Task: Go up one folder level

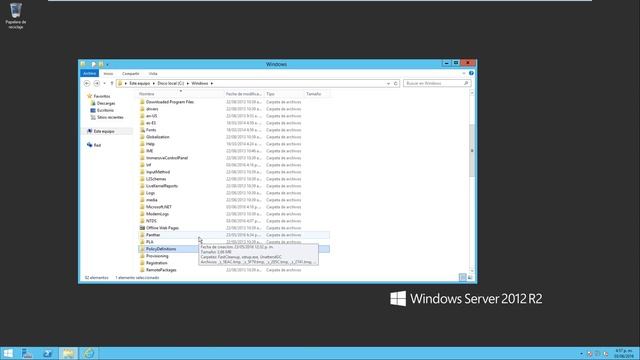Action: pos(111,83)
